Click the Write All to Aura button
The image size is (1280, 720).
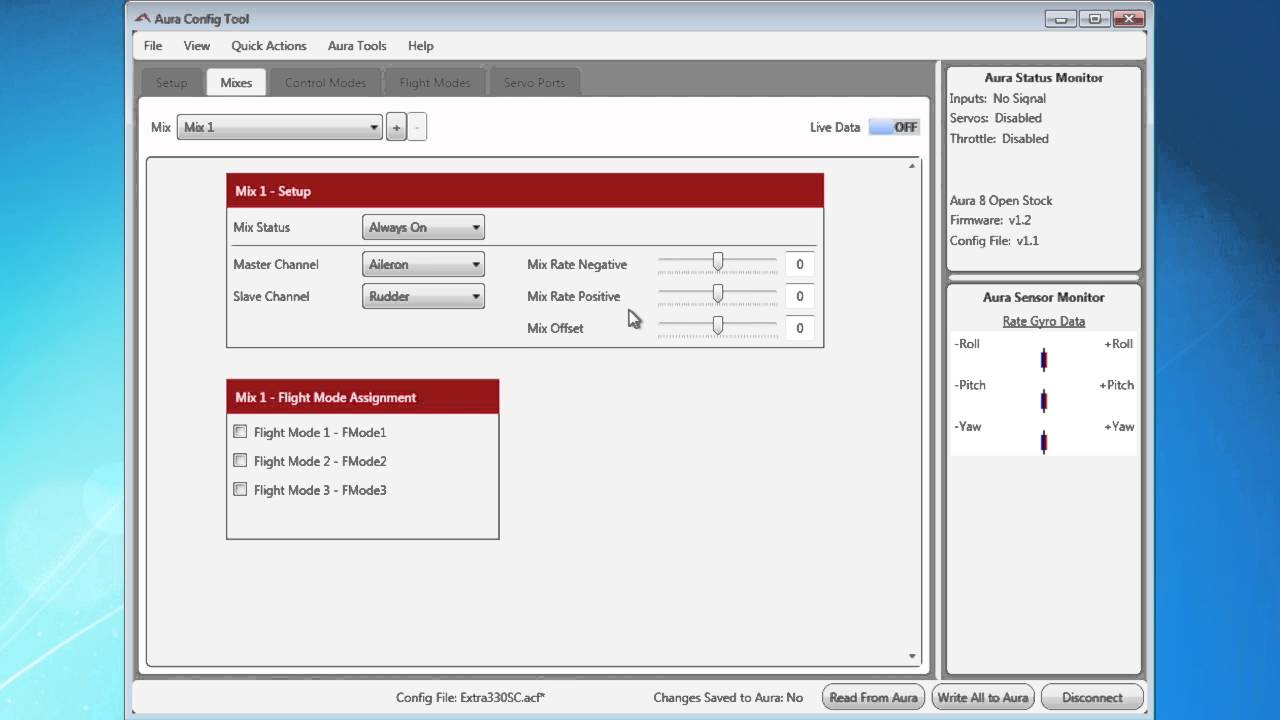983,698
